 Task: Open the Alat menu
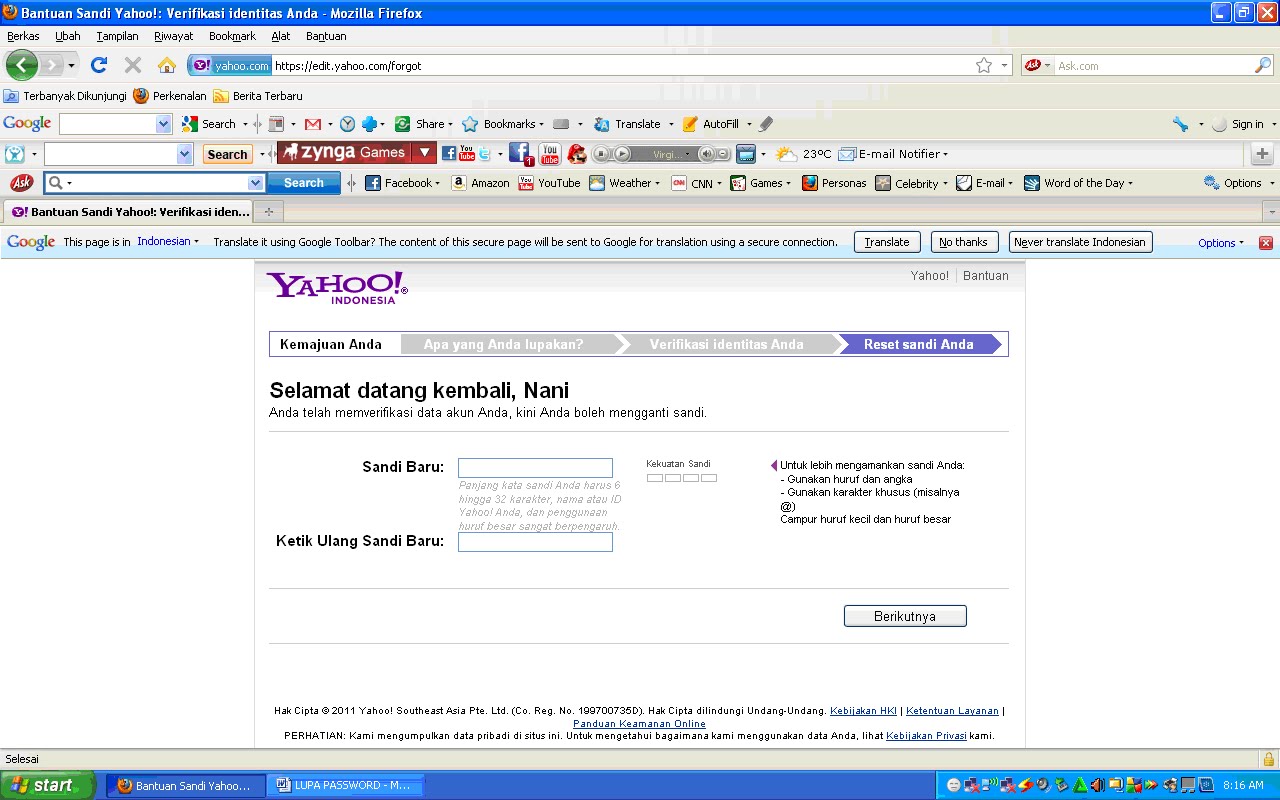coord(281,36)
